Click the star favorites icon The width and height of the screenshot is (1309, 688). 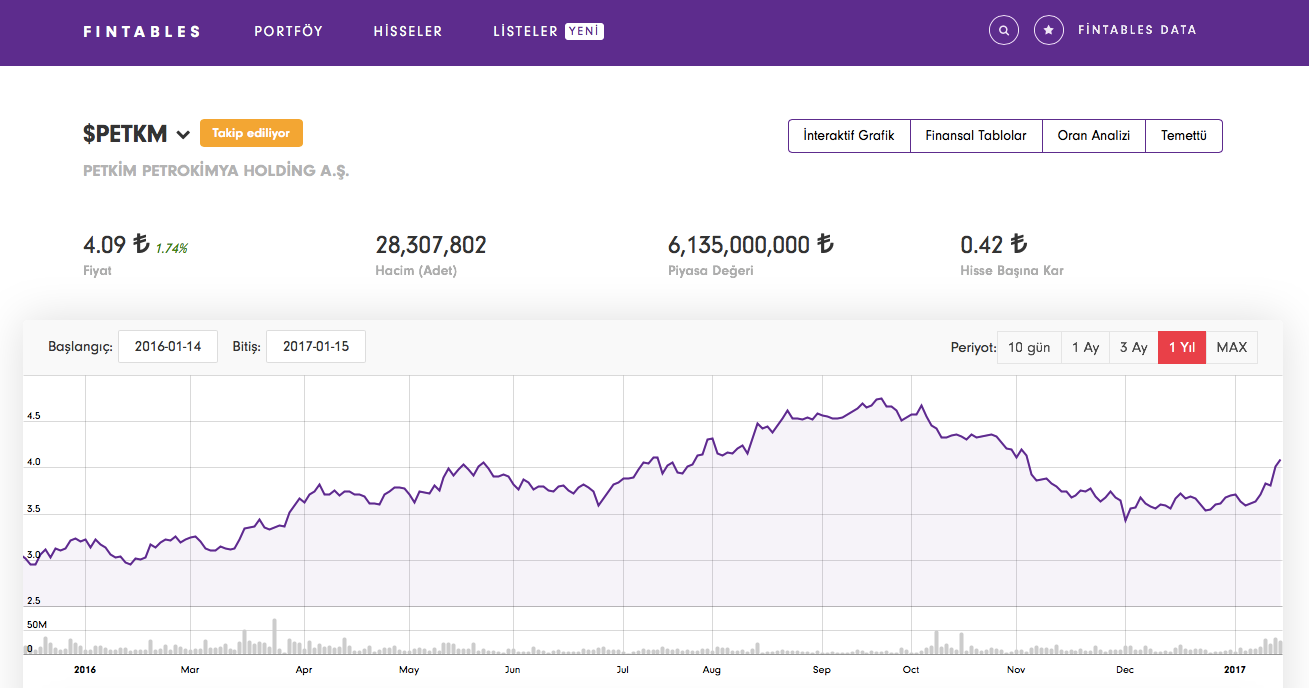(x=1048, y=30)
